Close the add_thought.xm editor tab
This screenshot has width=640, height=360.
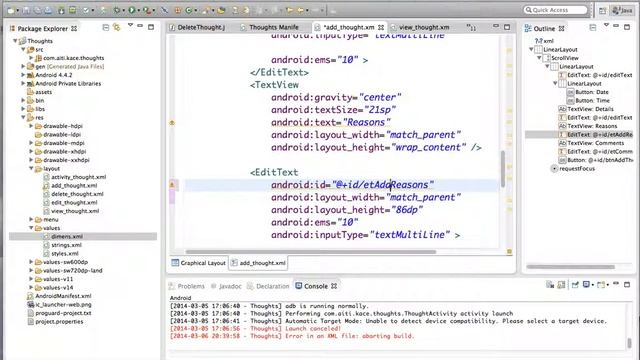[x=381, y=27]
